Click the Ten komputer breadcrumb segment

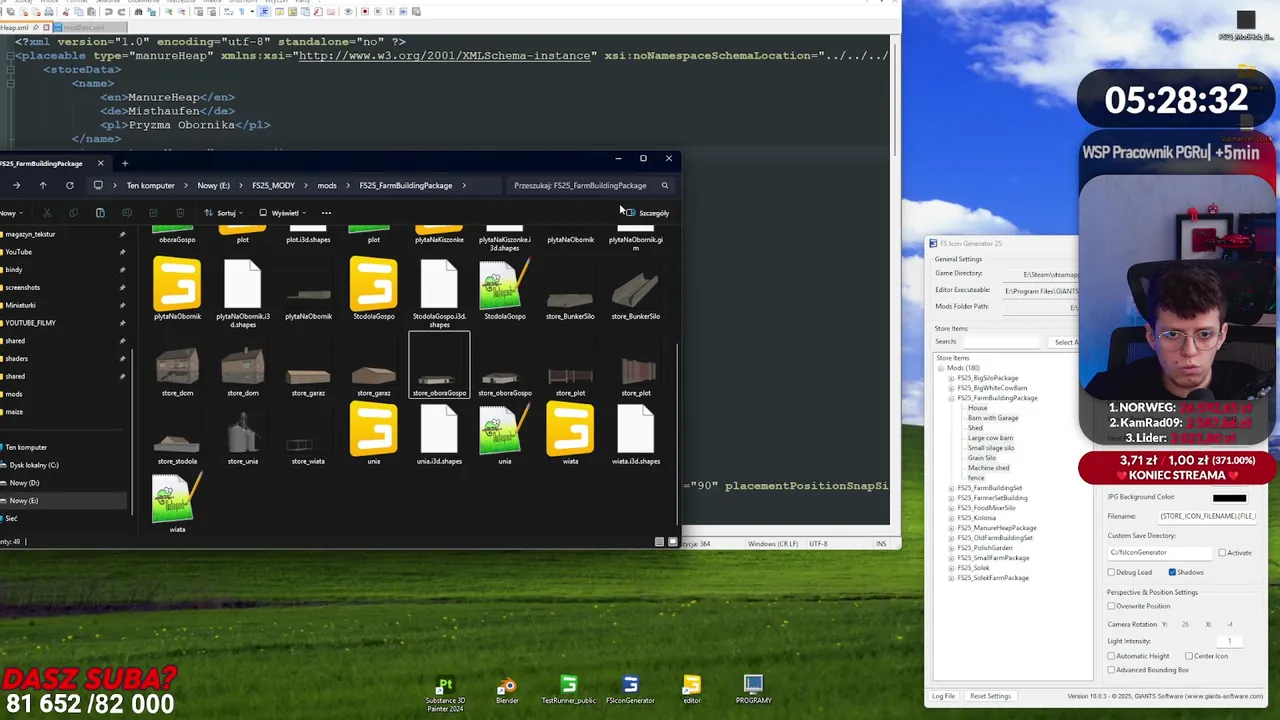(150, 185)
